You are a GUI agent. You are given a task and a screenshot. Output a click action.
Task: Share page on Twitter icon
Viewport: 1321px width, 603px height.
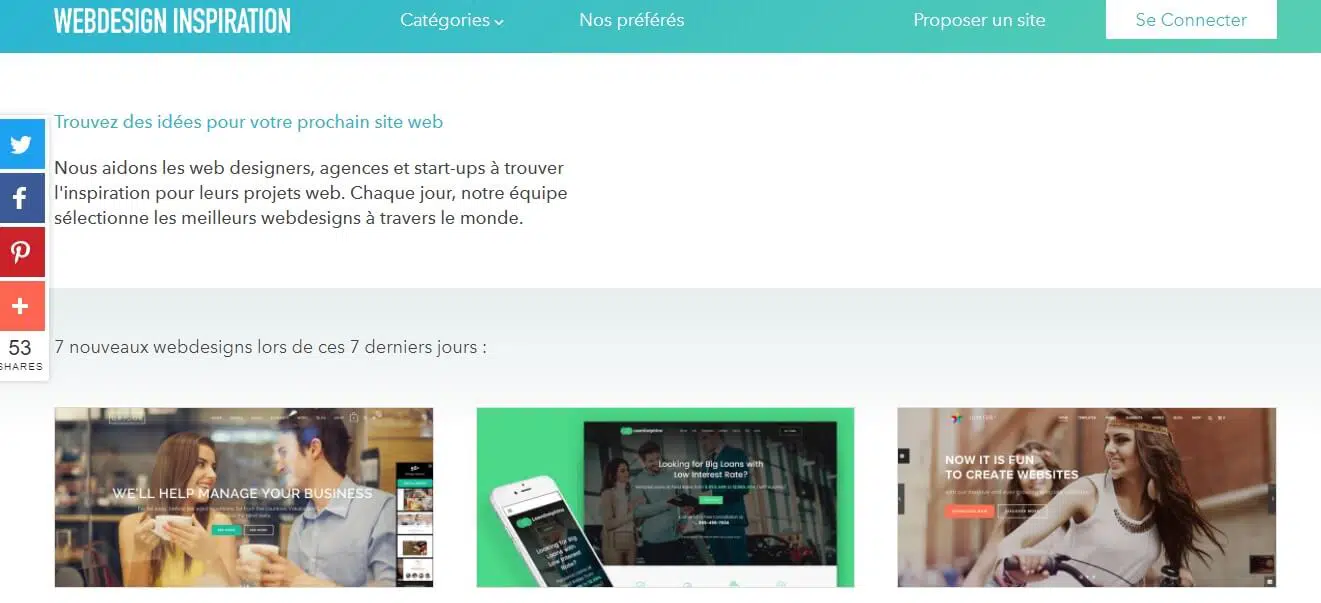[x=21, y=144]
